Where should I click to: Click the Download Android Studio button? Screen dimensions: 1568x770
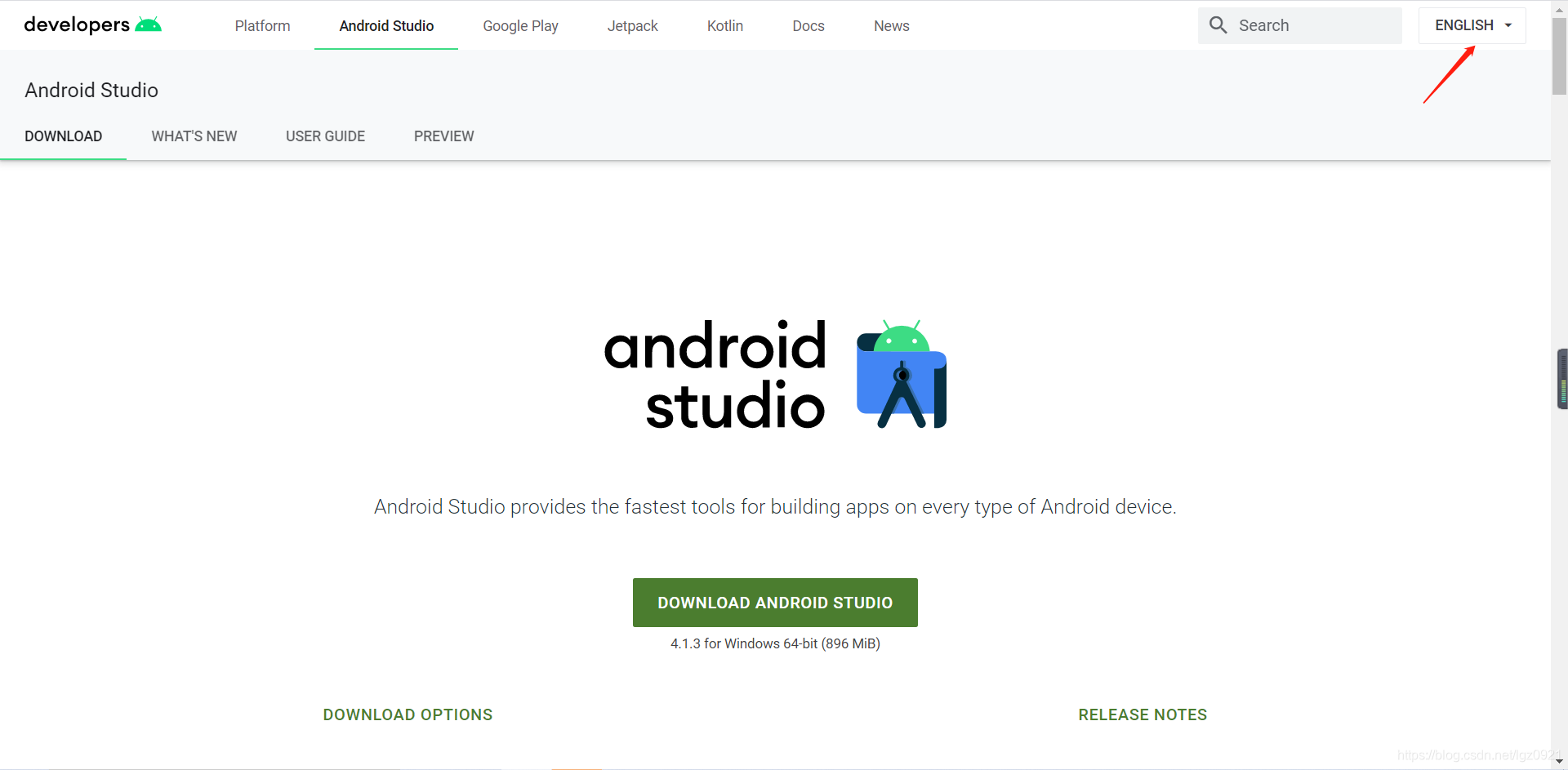(x=775, y=603)
